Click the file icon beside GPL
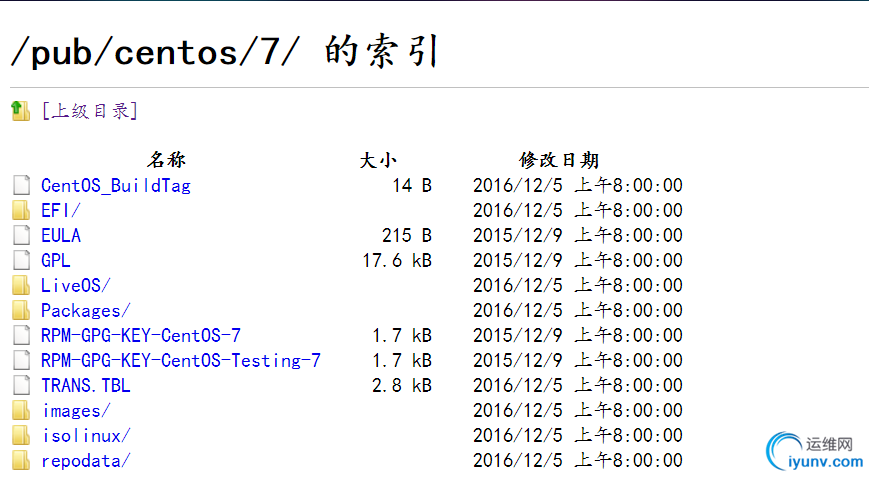 pos(22,261)
